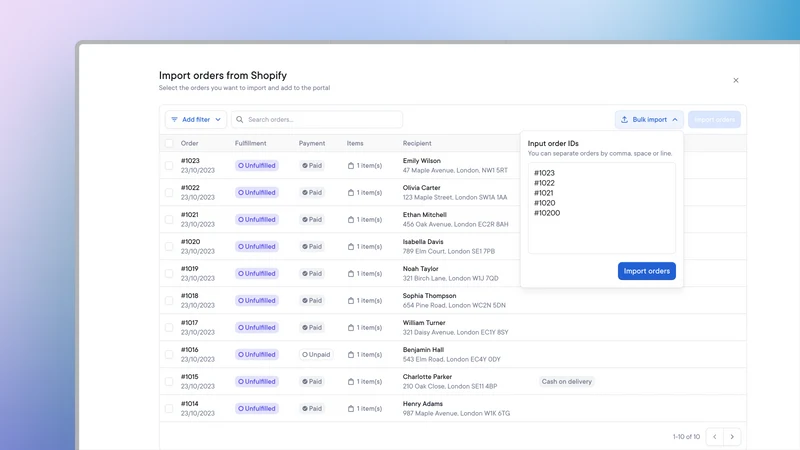Toggle the select-all orders checkbox
This screenshot has height=450, width=800.
click(169, 143)
